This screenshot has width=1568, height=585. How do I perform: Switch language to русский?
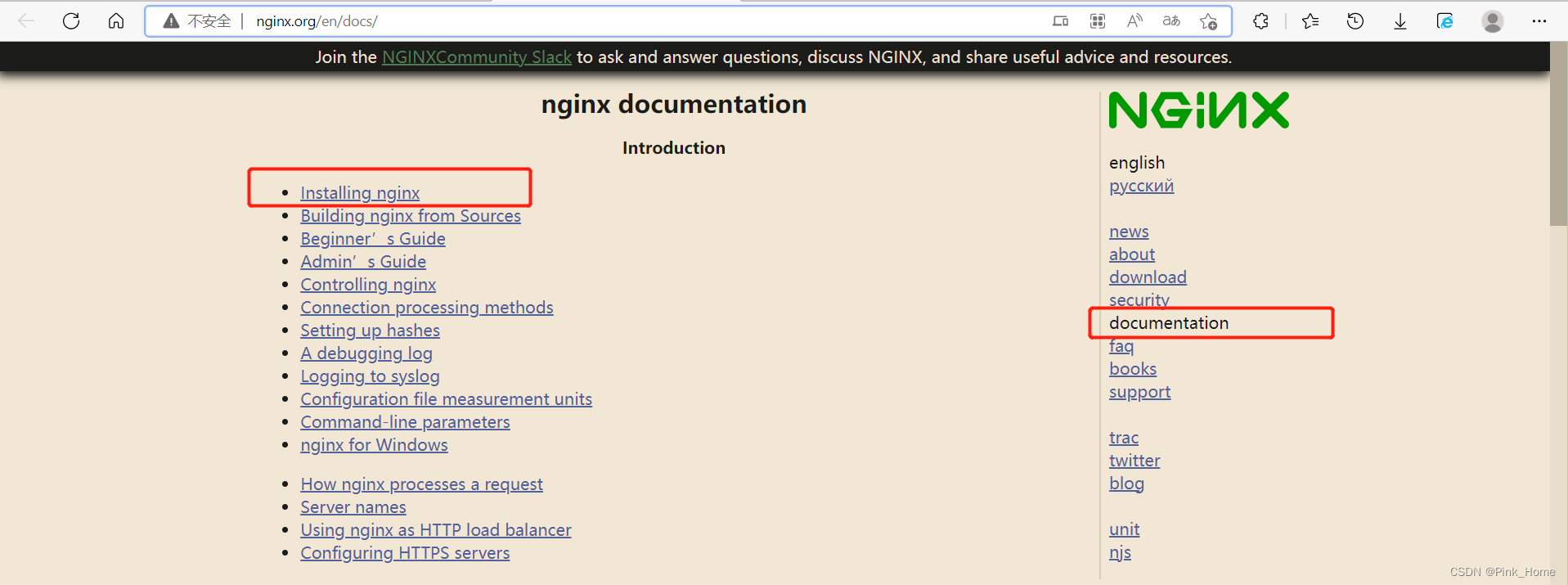1141,186
